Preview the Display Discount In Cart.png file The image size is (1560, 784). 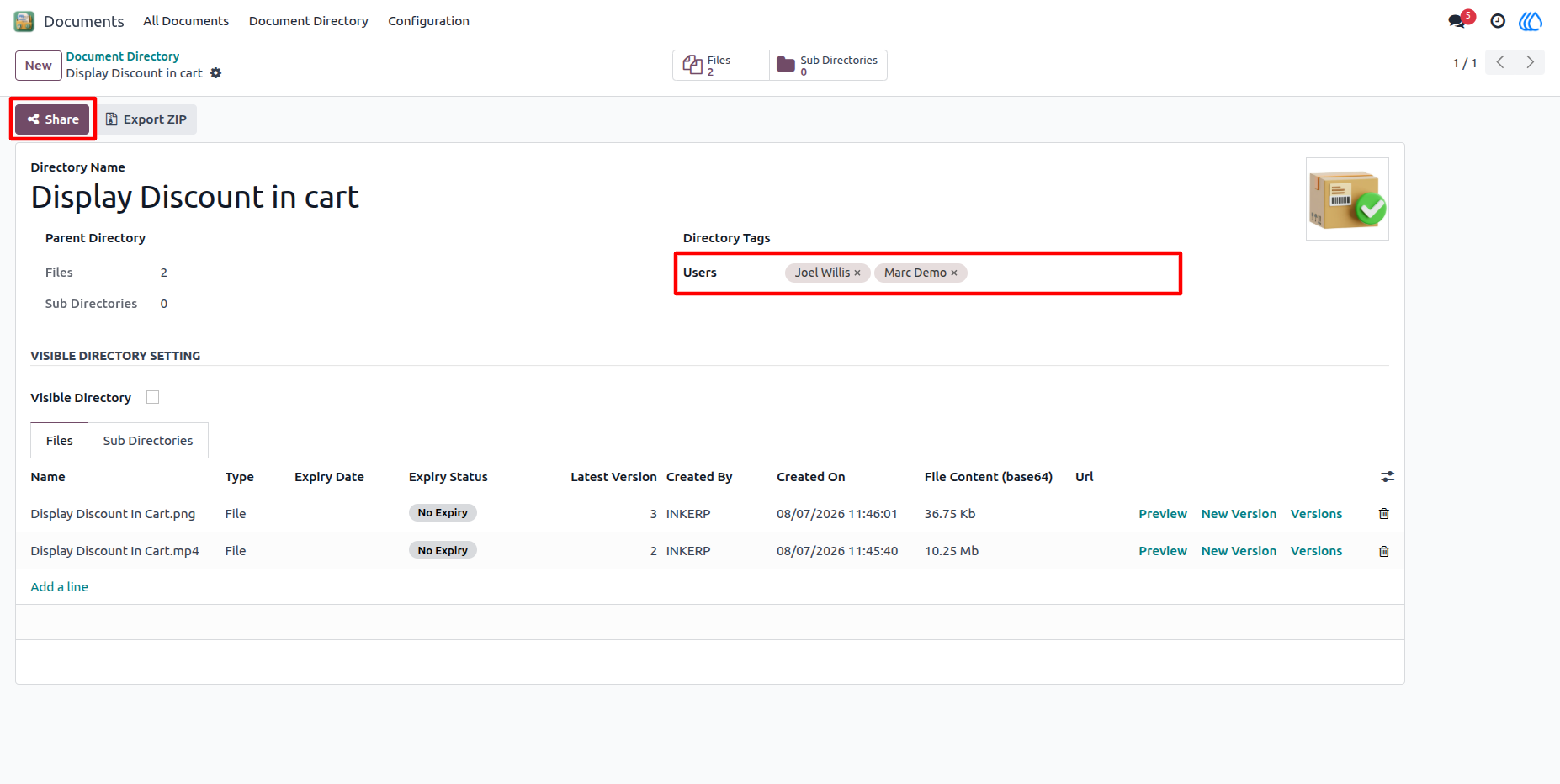click(x=1163, y=514)
